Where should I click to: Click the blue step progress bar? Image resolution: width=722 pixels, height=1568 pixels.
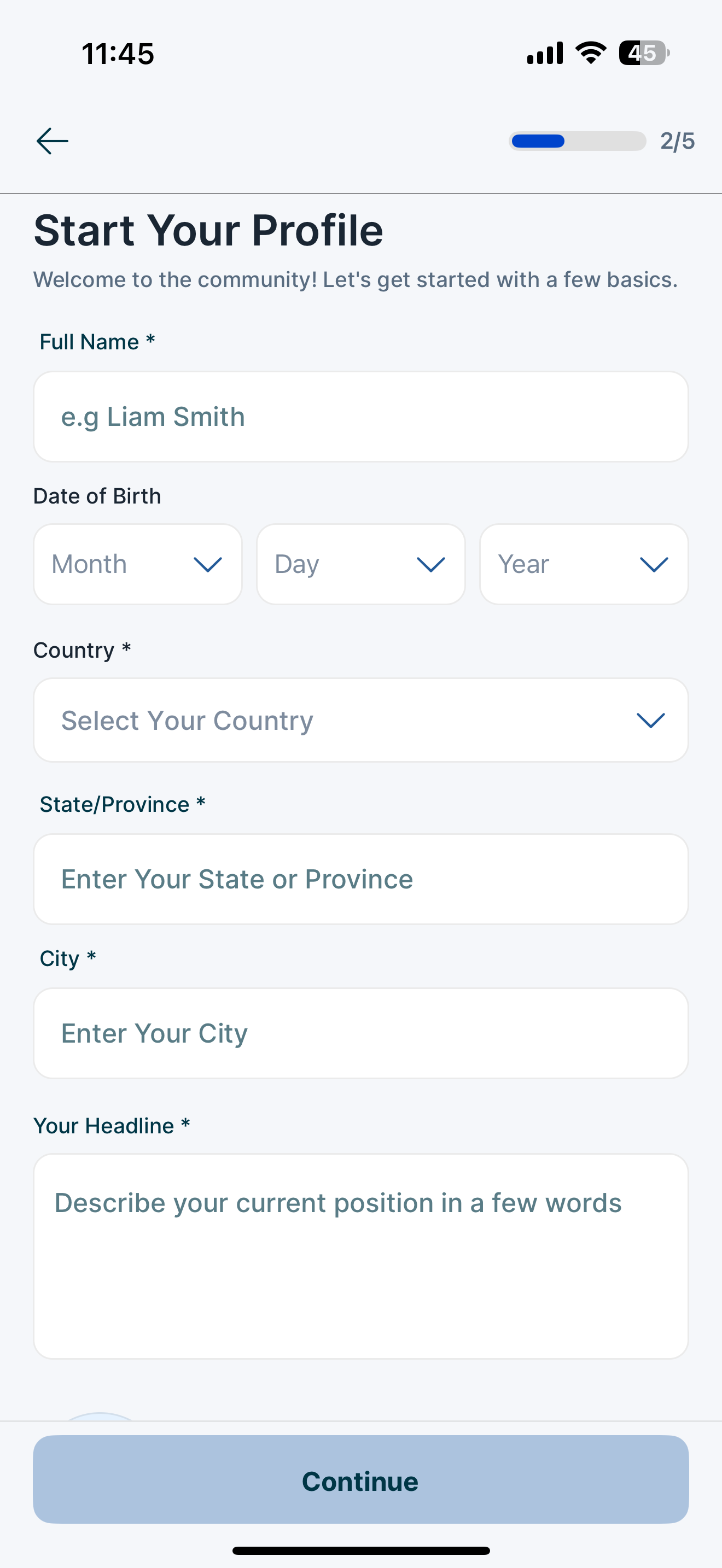click(577, 141)
